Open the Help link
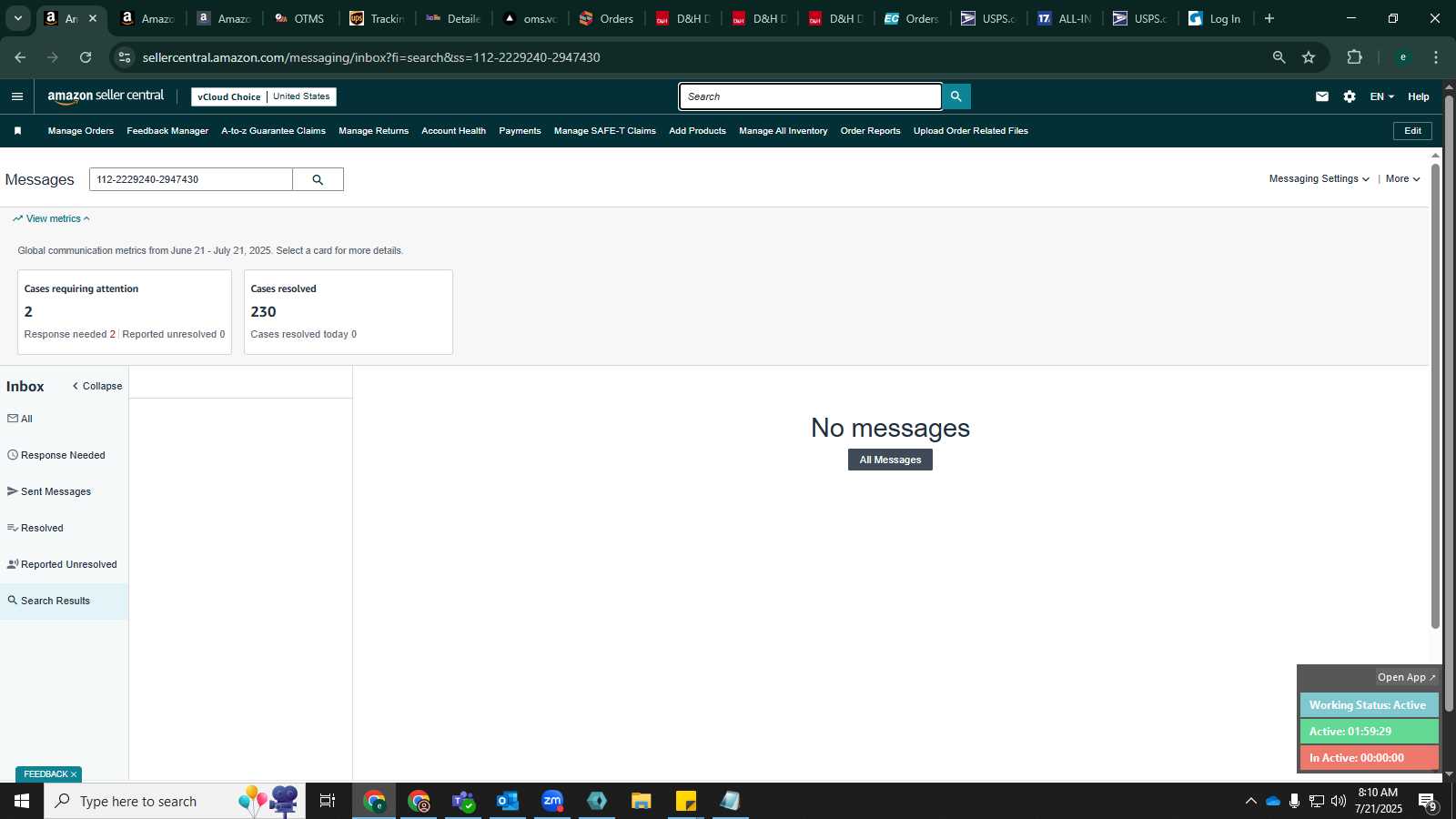Image resolution: width=1456 pixels, height=819 pixels. pos(1418,96)
